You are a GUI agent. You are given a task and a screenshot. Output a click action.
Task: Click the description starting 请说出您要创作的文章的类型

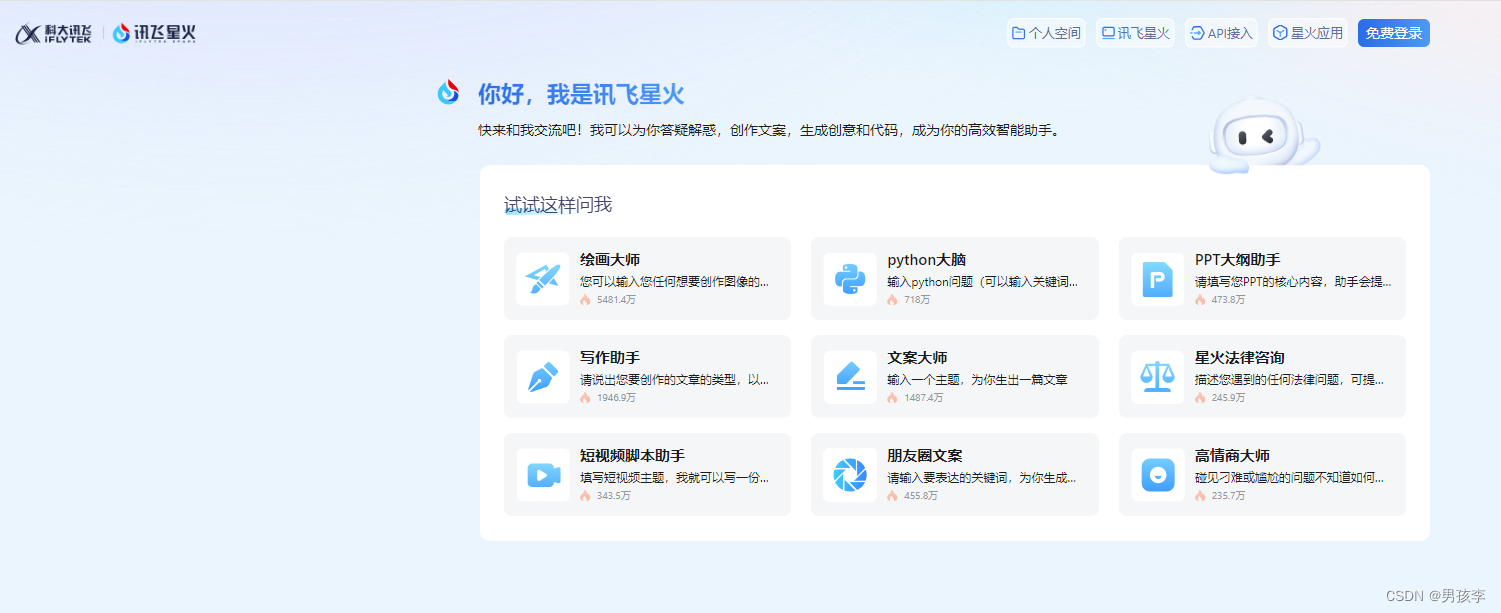(x=675, y=380)
